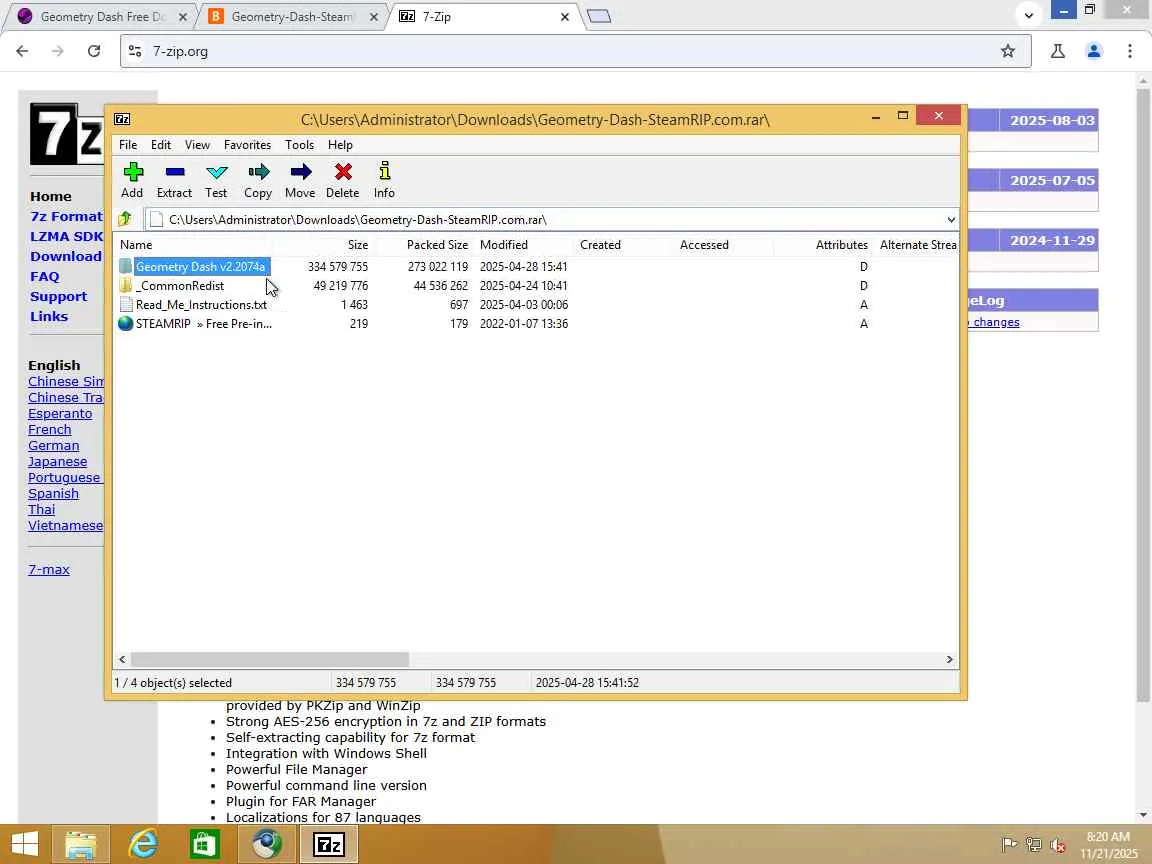This screenshot has height=864, width=1152.
Task: Click the 7z icon in window title bar
Action: tap(123, 119)
